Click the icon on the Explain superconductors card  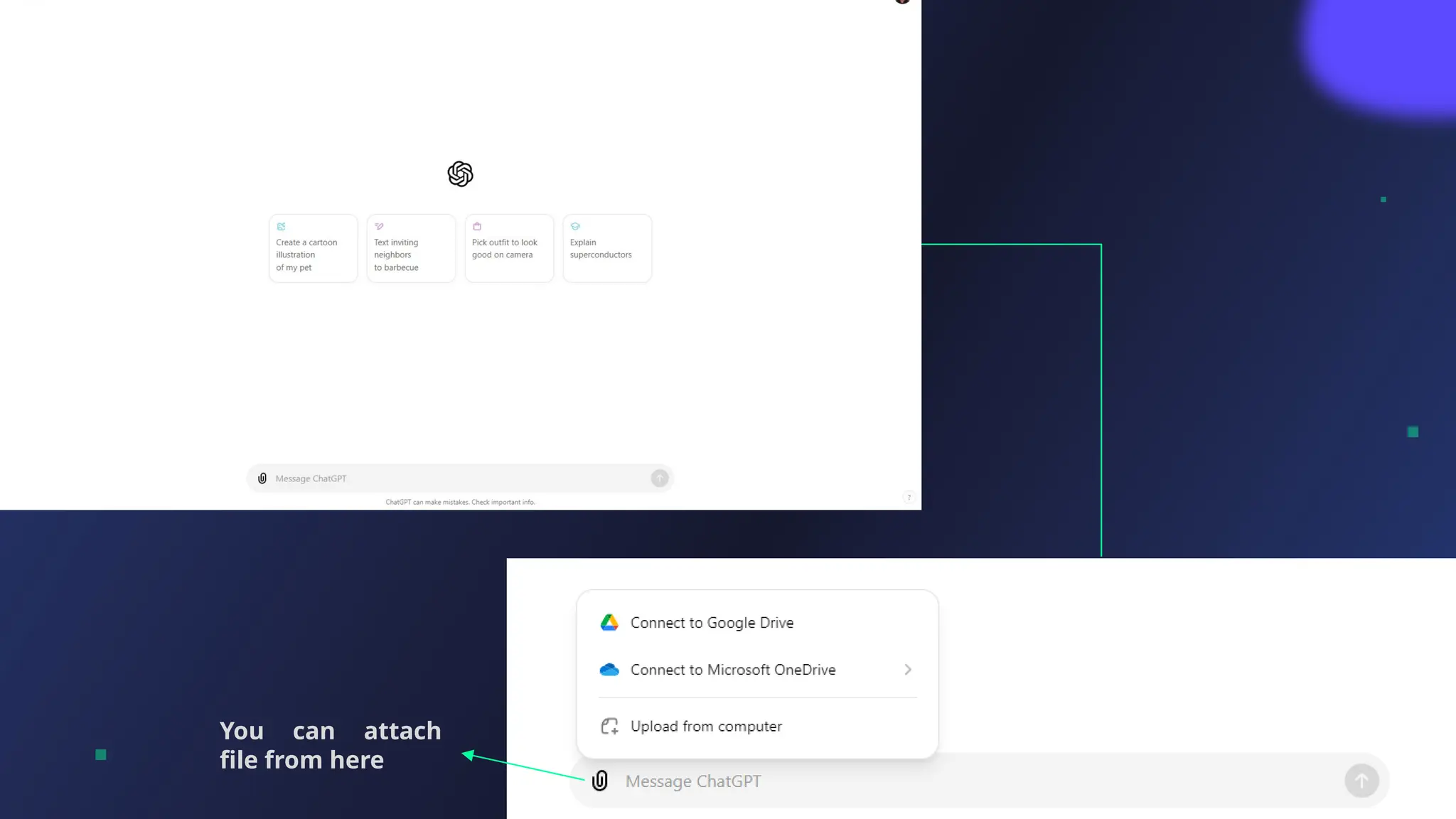click(x=575, y=227)
